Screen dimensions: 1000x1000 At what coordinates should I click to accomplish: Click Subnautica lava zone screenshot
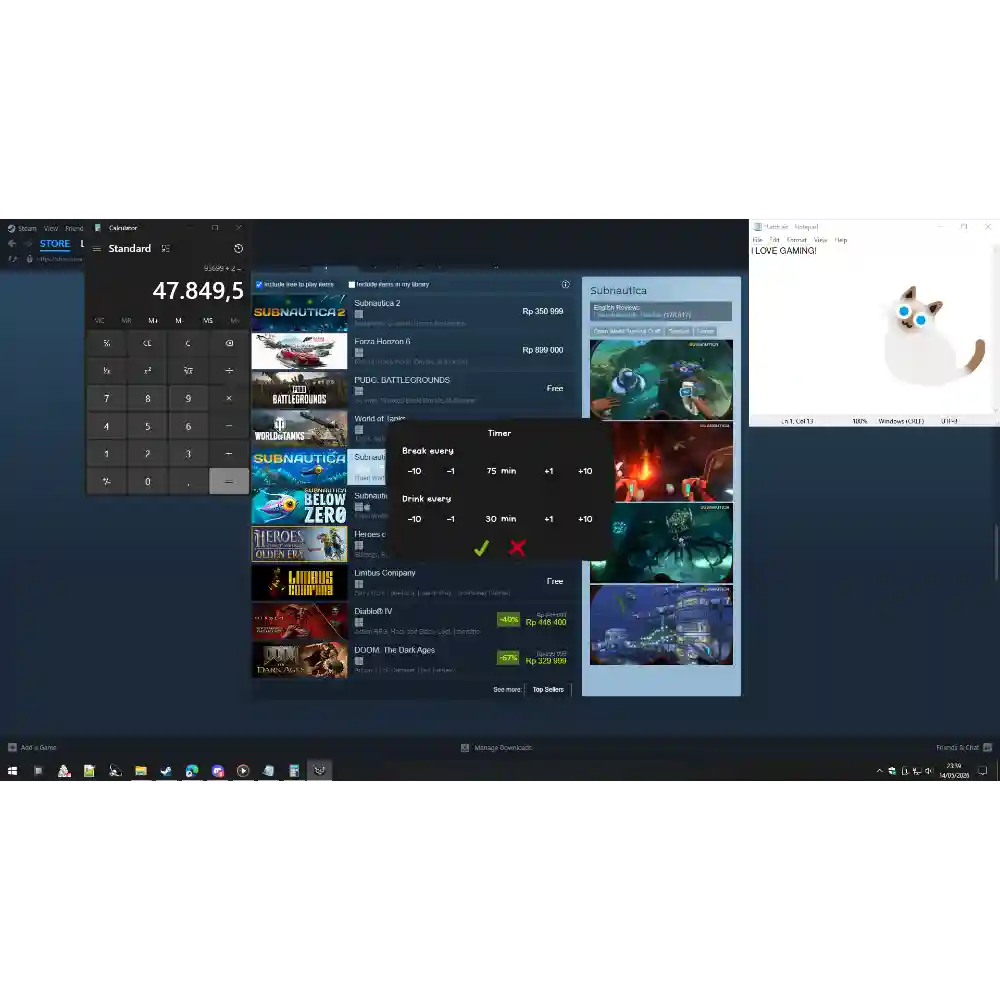(x=673, y=461)
